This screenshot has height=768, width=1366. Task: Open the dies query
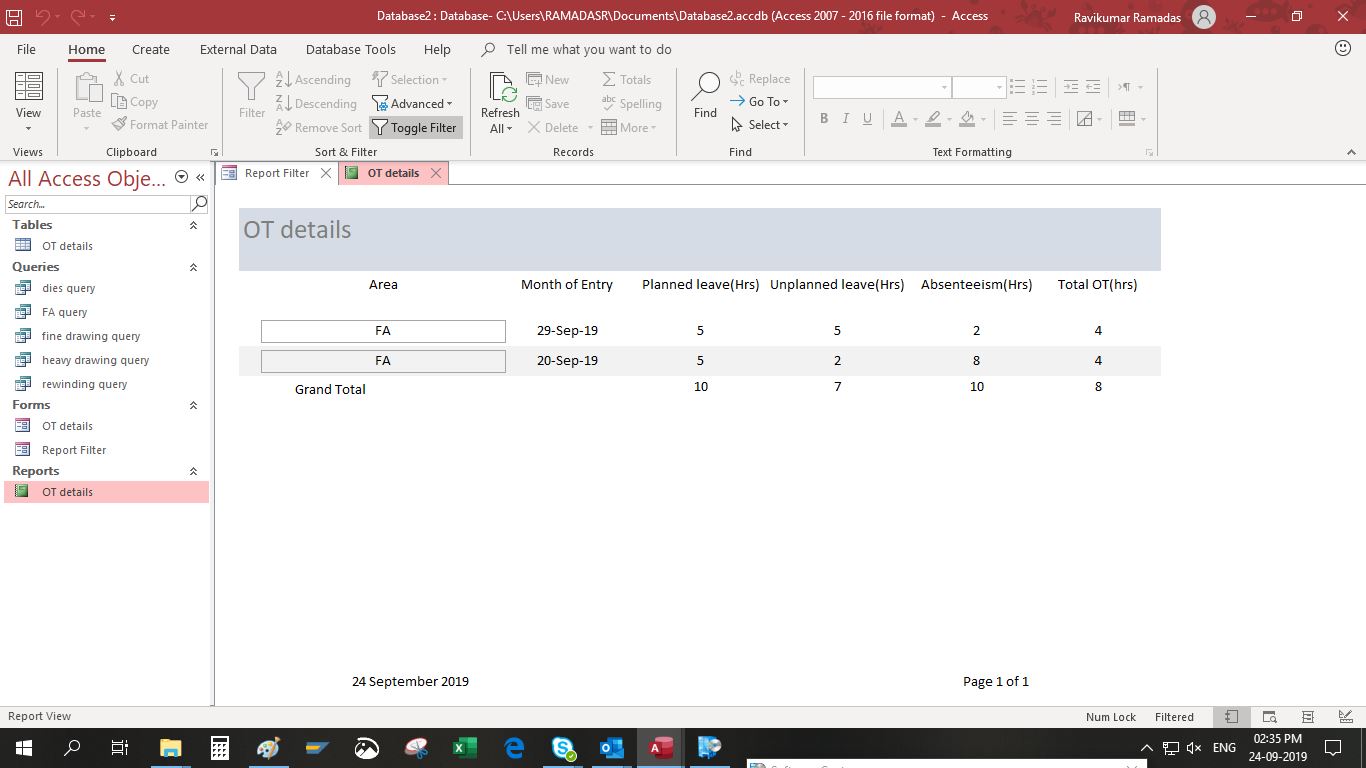tap(69, 288)
